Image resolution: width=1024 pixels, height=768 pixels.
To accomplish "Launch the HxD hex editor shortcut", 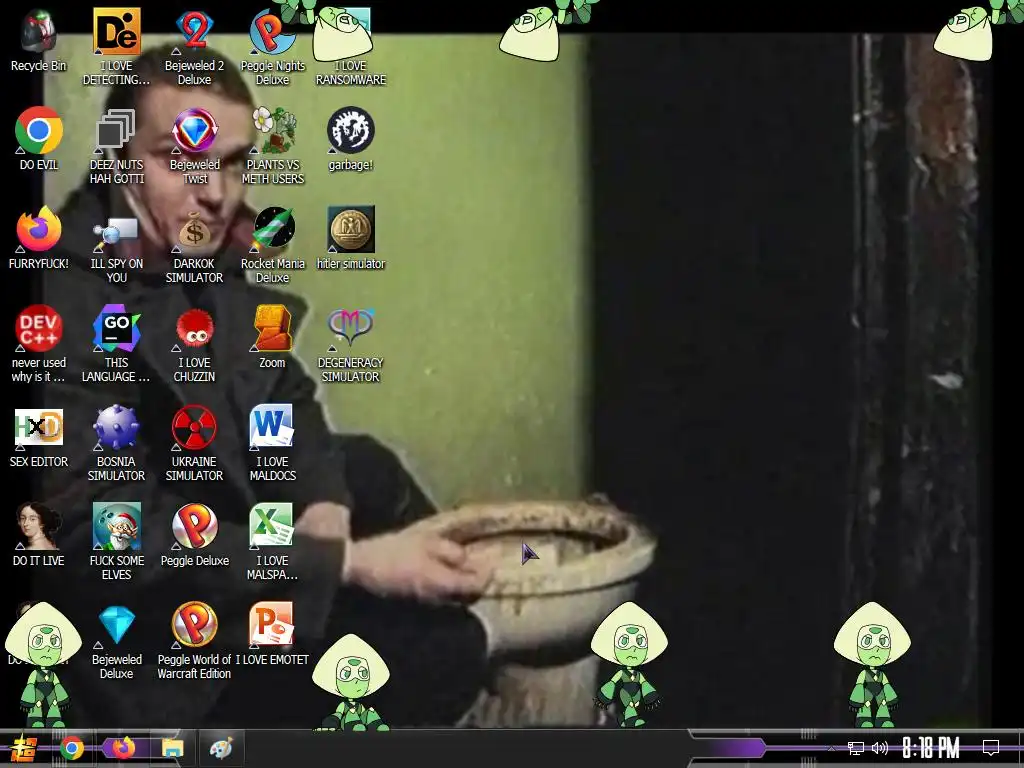I will pos(39,428).
